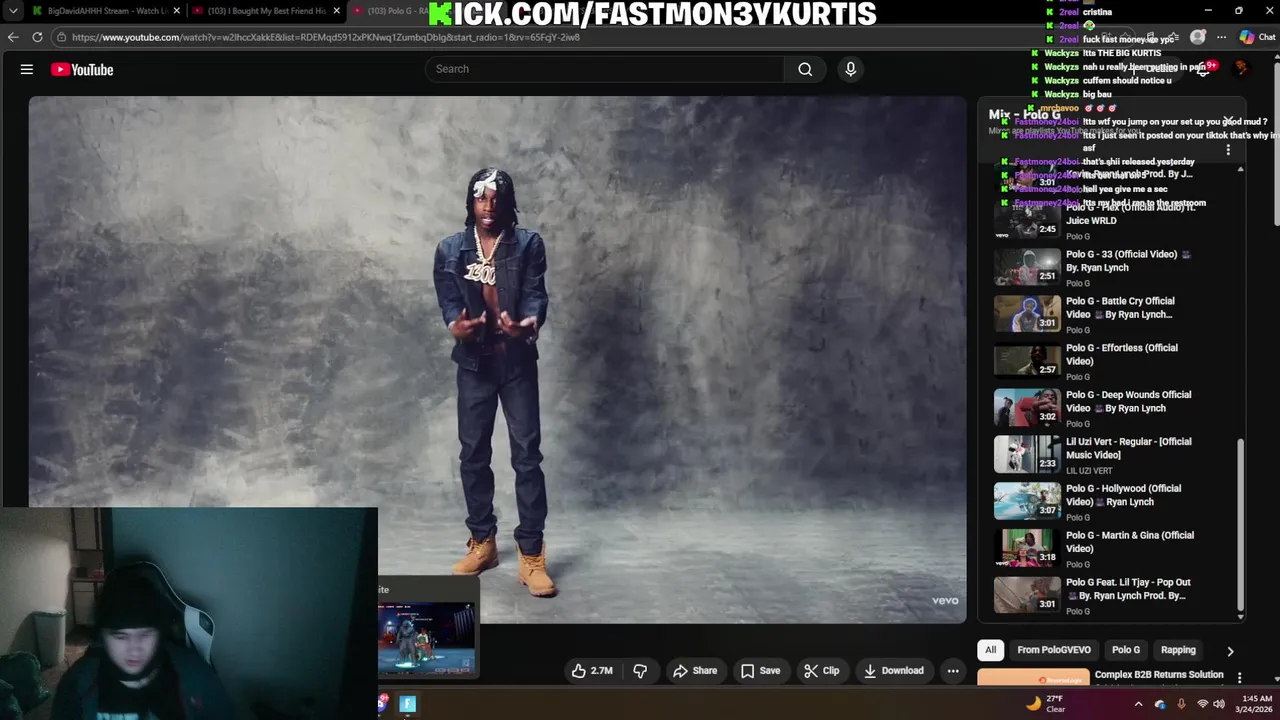
Task: Select the All filter chip
Action: (x=990, y=650)
